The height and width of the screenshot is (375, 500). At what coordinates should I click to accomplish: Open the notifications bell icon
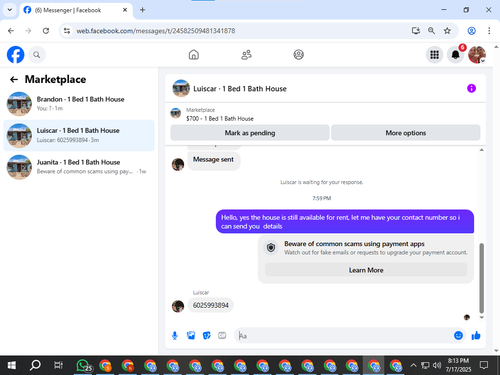click(x=455, y=55)
